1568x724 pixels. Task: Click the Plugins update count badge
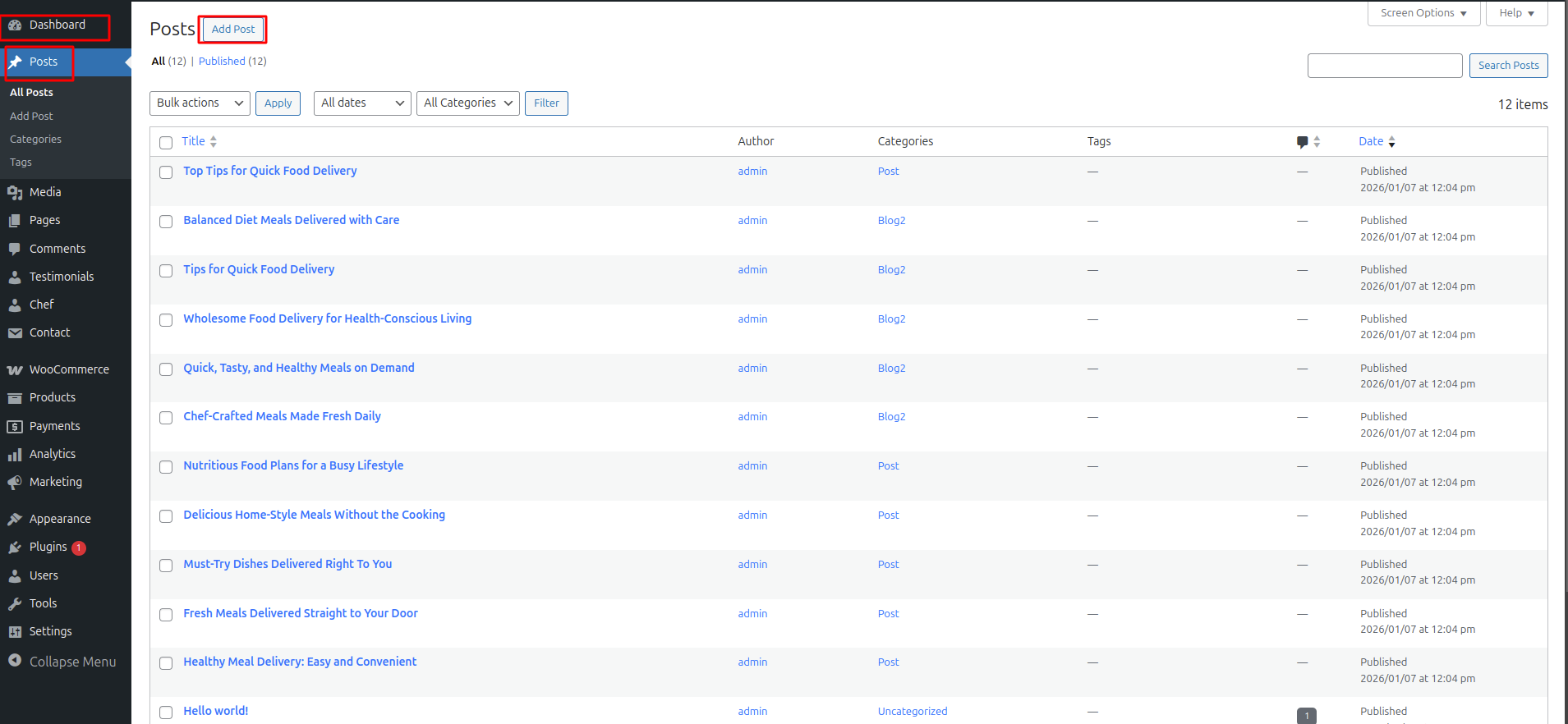pos(79,548)
